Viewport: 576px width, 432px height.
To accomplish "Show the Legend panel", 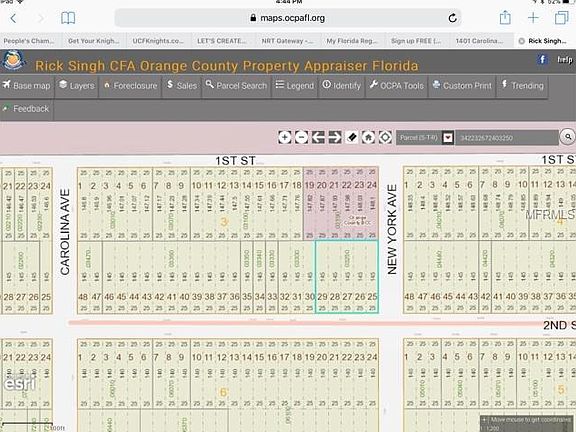I will tap(295, 86).
